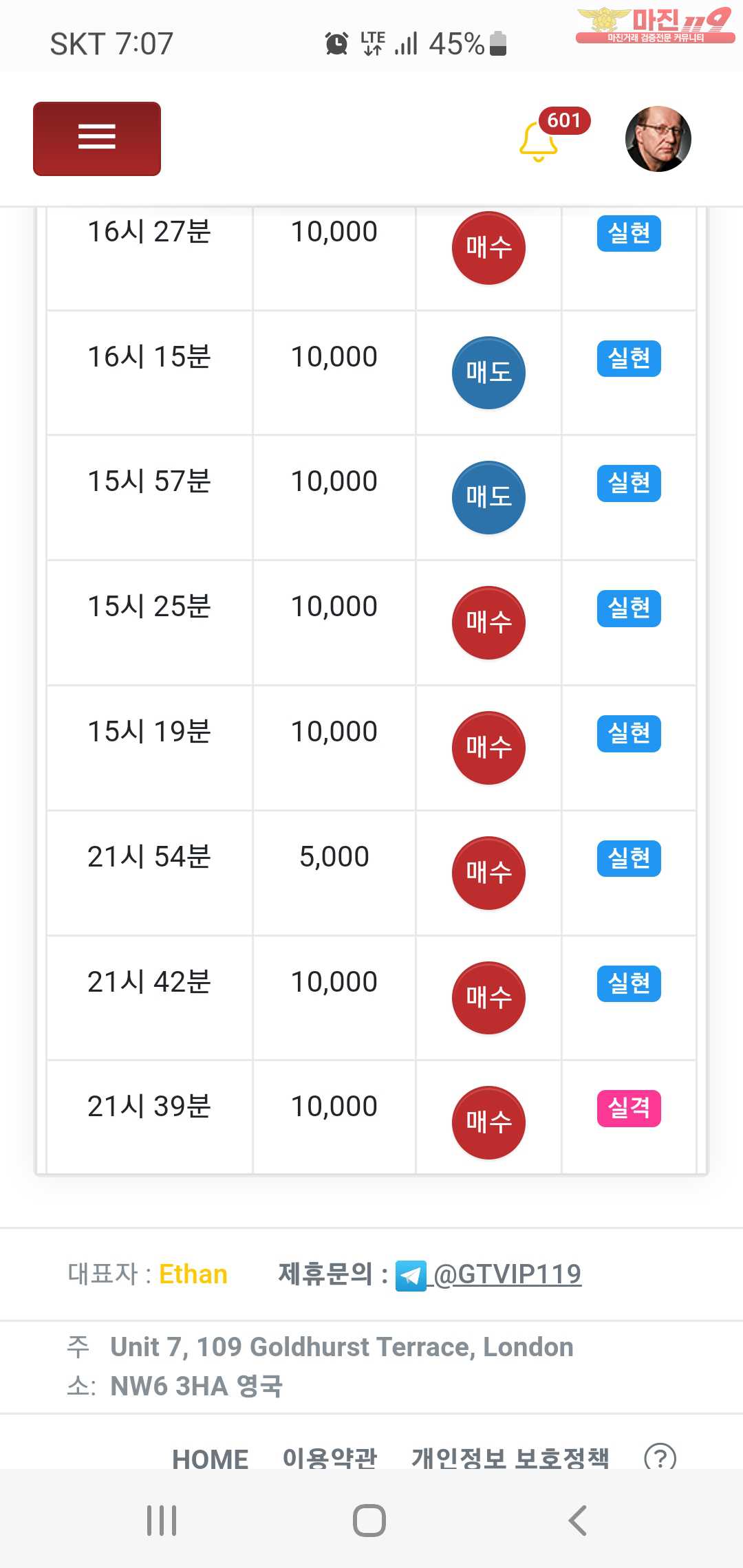Go to HOME footer link

[210, 1458]
